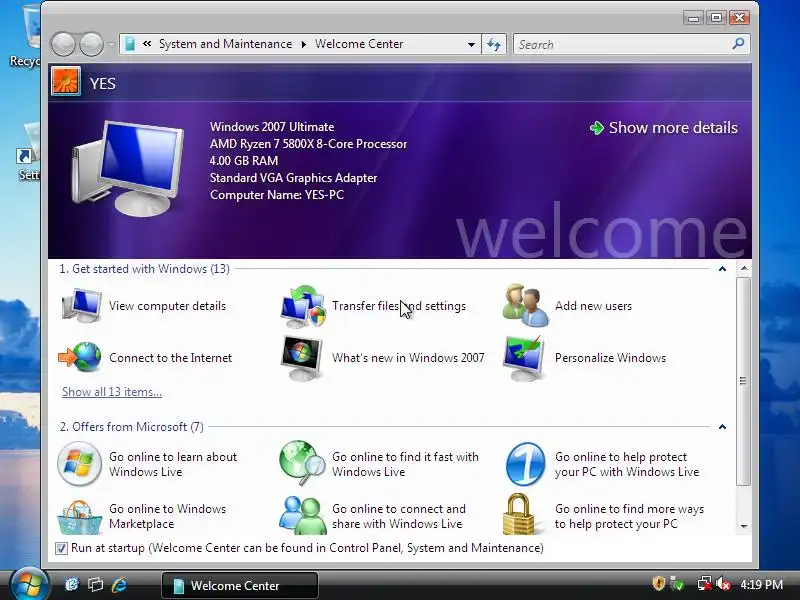
Task: Click the padlock help protect your PC icon
Action: (518, 514)
